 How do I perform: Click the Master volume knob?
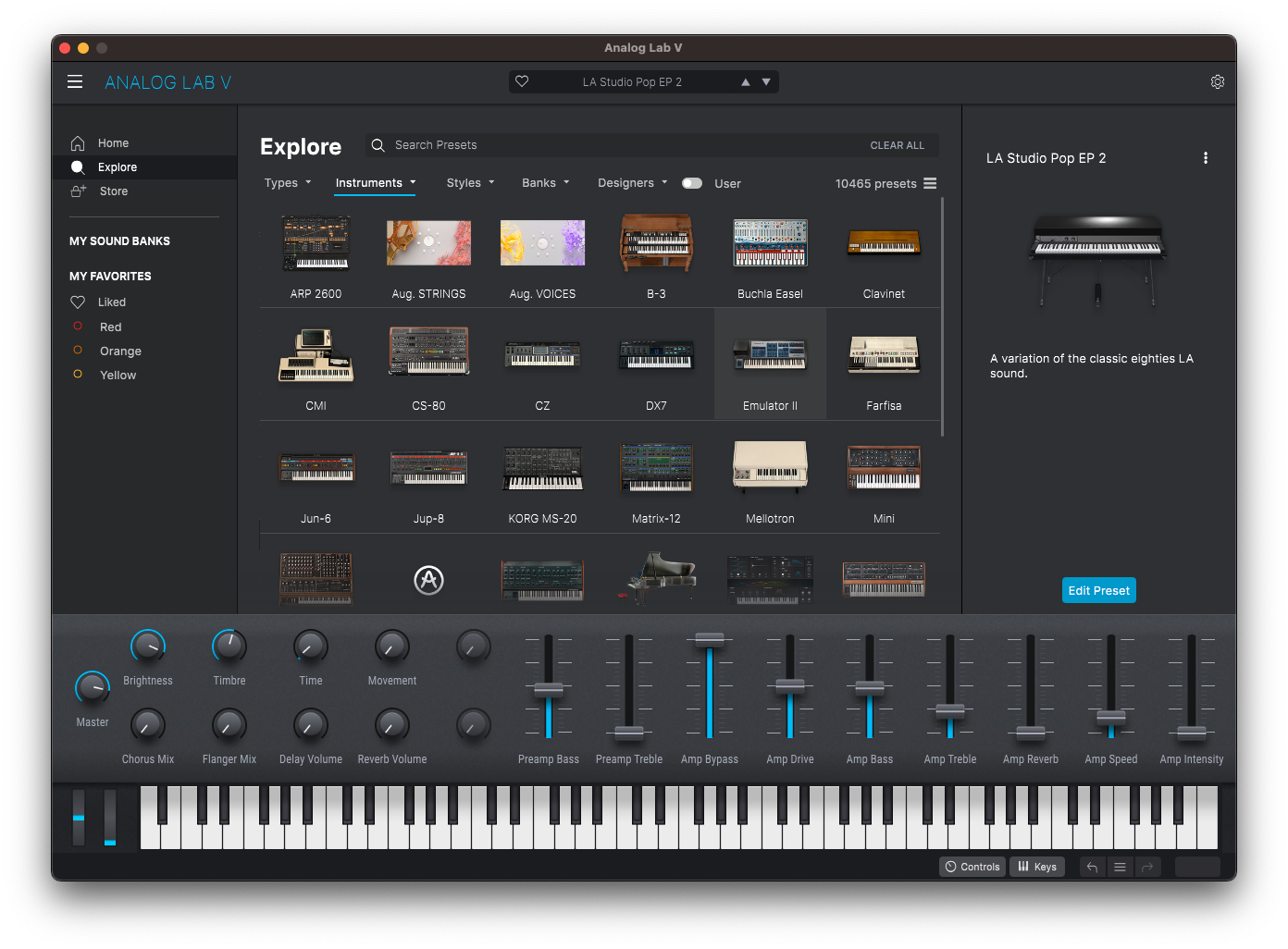click(x=93, y=688)
